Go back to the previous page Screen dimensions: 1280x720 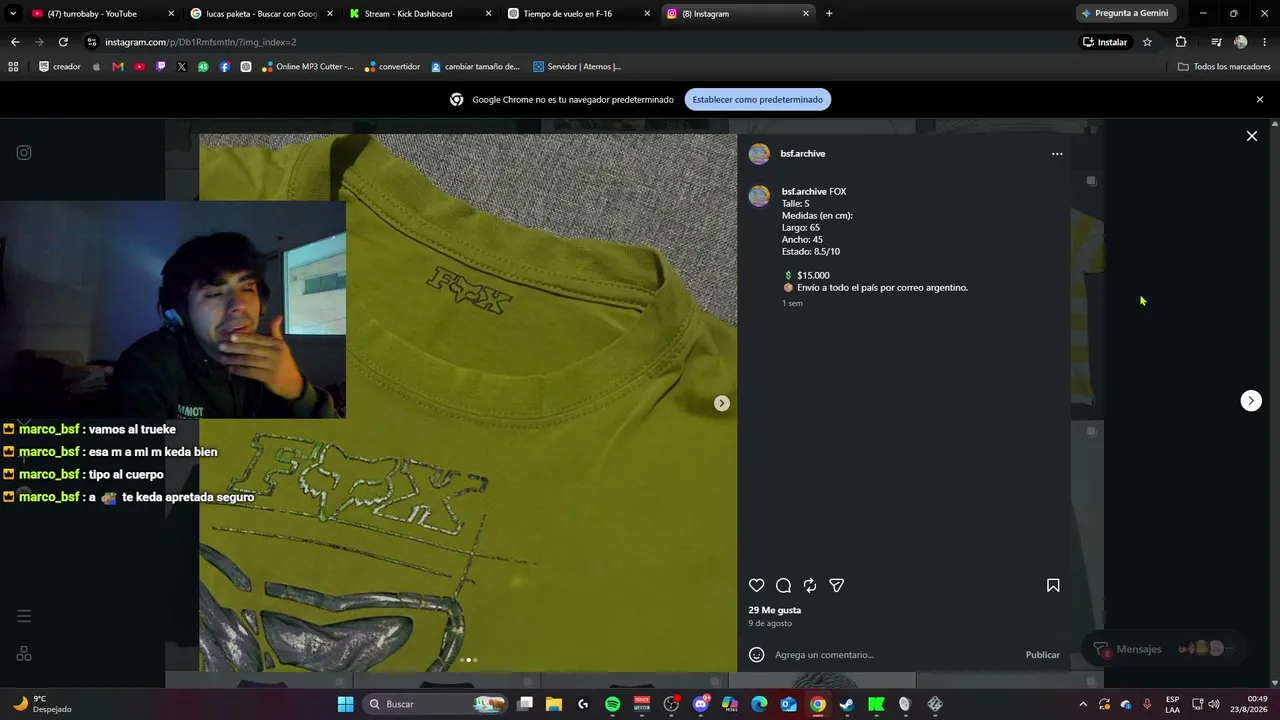(15, 42)
